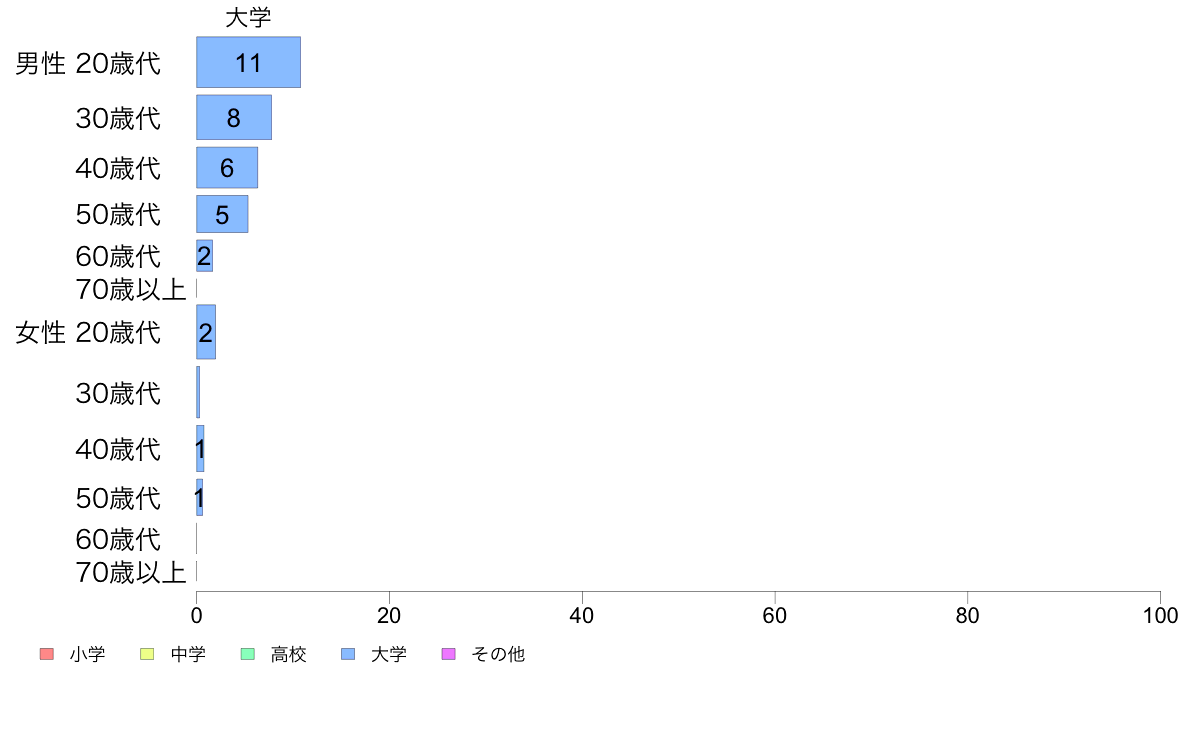Click the 40 axis tick label
The image size is (1188, 736).
point(582,615)
